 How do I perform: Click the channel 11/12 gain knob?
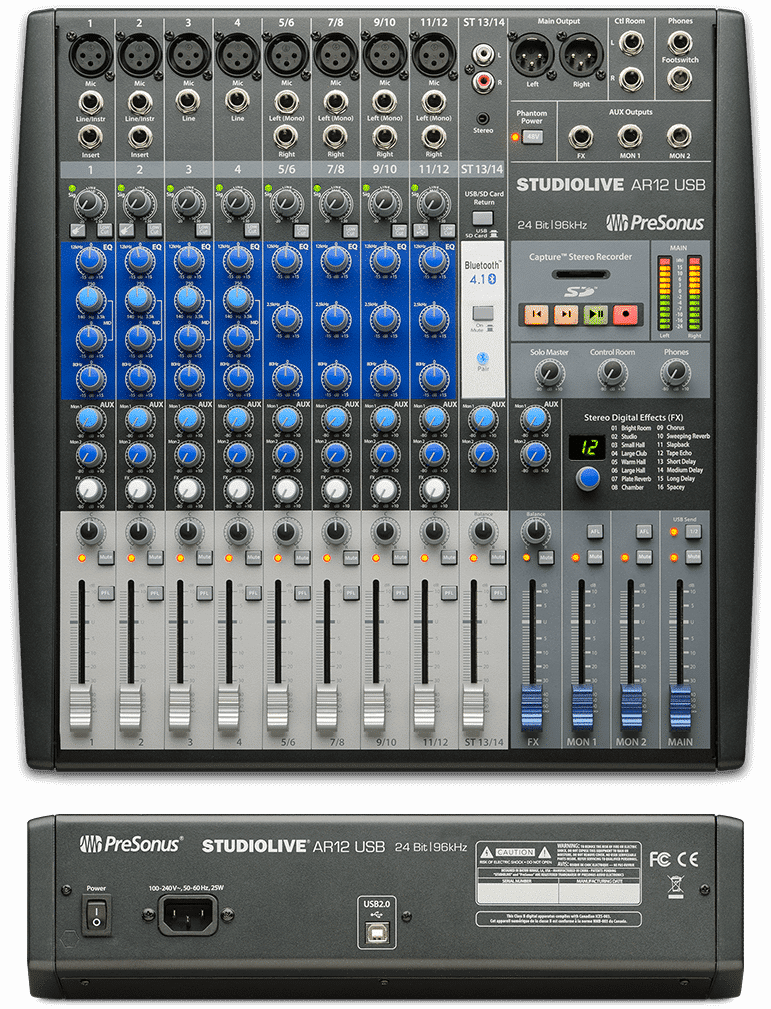[x=433, y=204]
